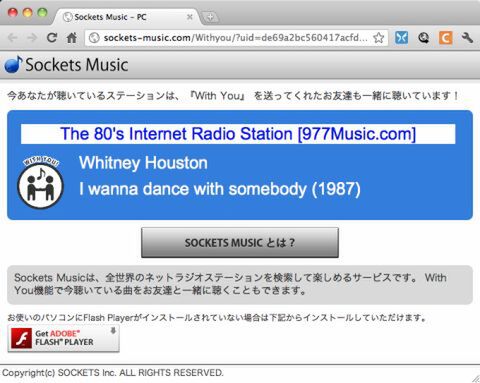
Task: Open the round black extension icon
Action: coord(424,38)
